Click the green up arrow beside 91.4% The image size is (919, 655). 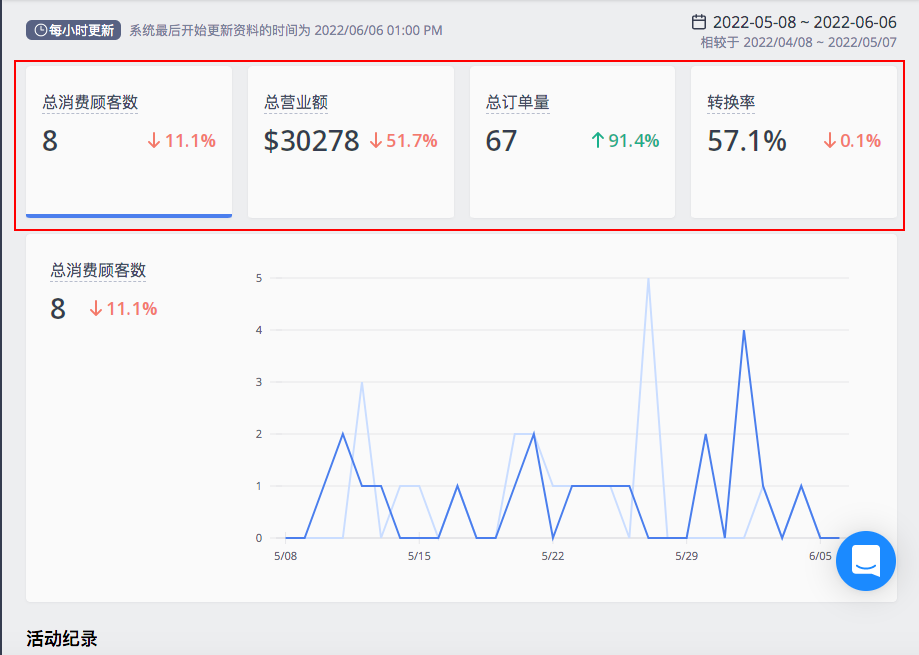597,141
